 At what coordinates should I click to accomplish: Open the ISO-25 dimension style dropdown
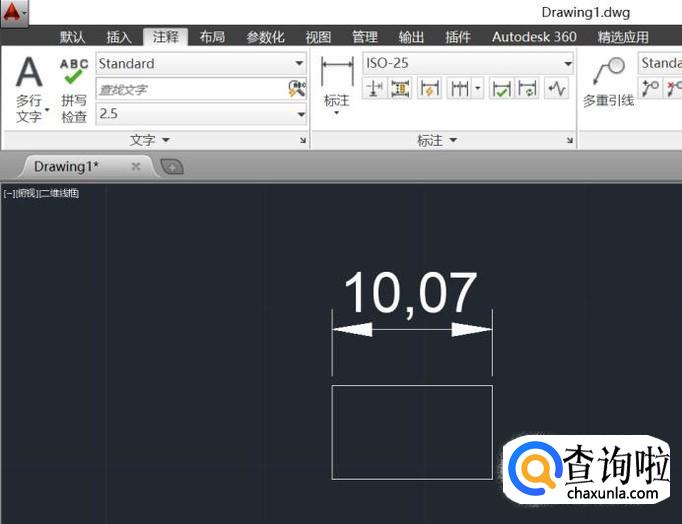click(x=568, y=63)
